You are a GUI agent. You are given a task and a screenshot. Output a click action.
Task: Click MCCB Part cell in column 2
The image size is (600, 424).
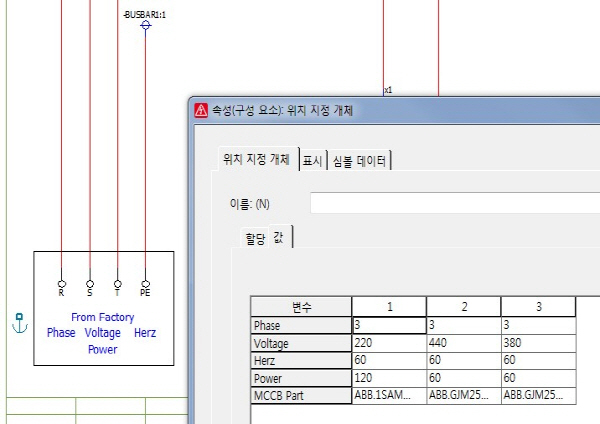click(x=464, y=395)
